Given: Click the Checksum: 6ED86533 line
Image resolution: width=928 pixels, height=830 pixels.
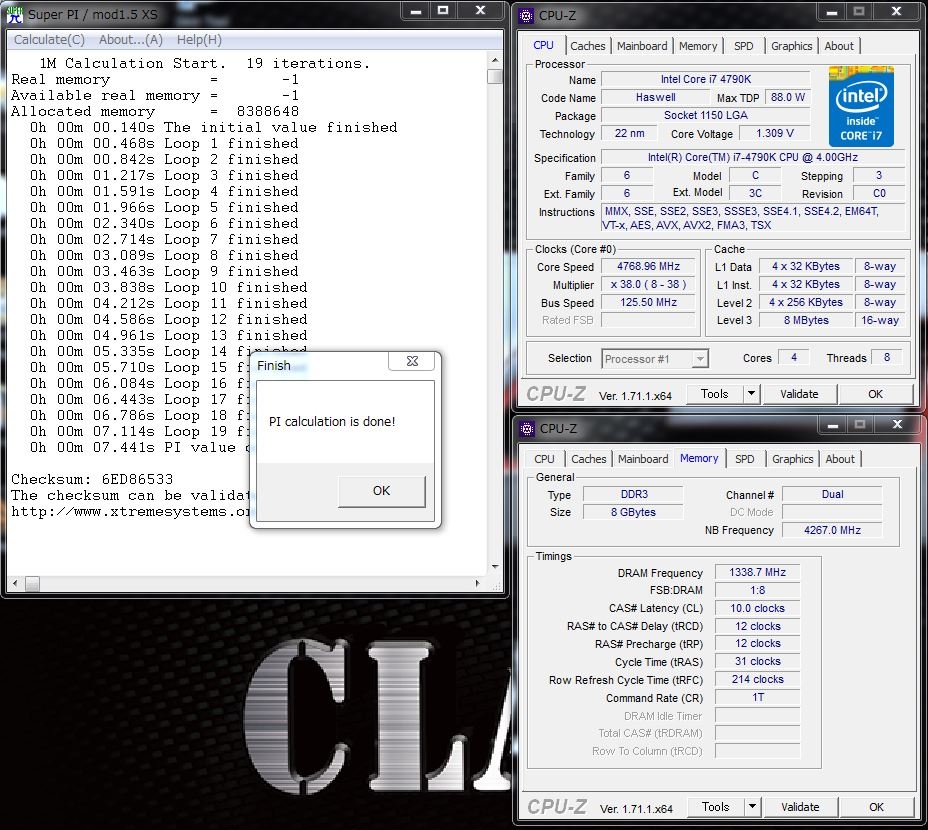Looking at the screenshot, I should point(92,479).
